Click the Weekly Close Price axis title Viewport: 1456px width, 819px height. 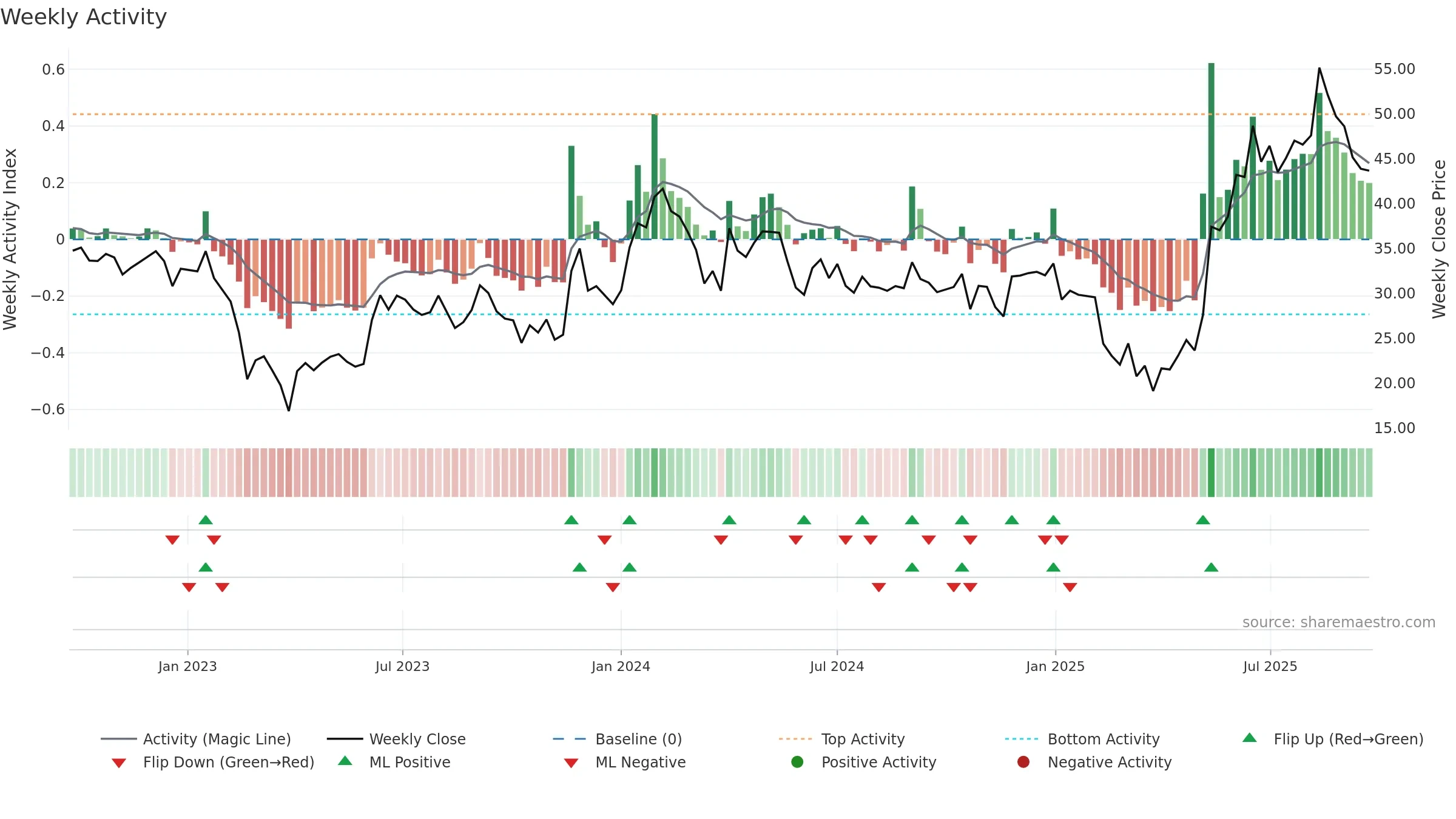[1439, 239]
